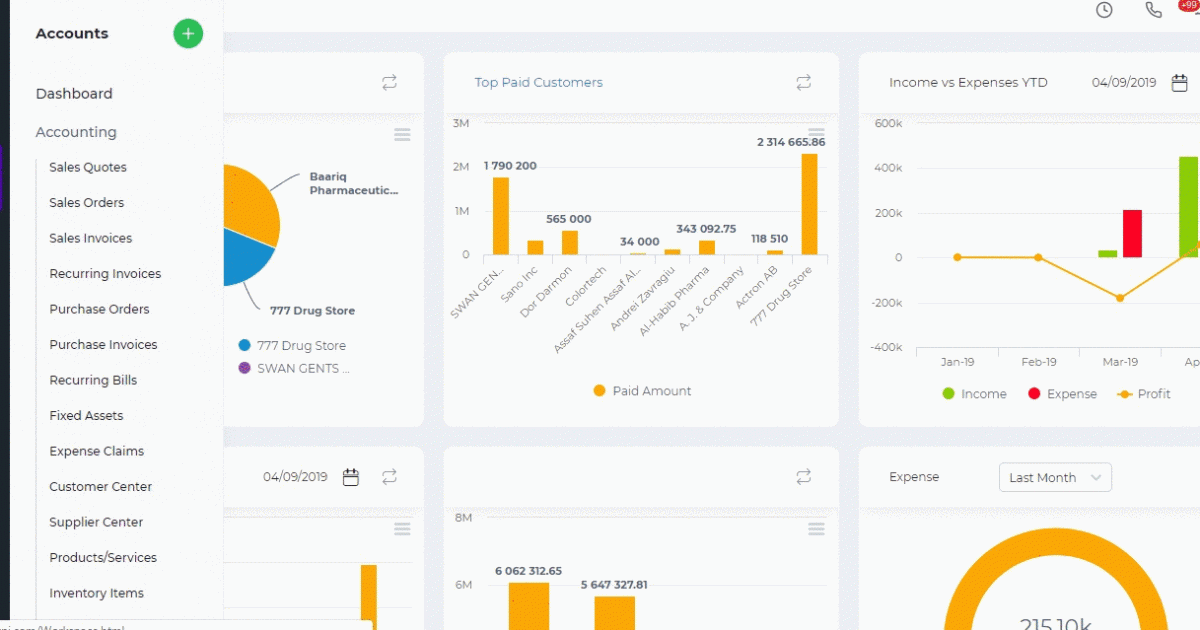Toggle the SWAN GENTS legend entry
This screenshot has width=1200, height=630.
(295, 368)
